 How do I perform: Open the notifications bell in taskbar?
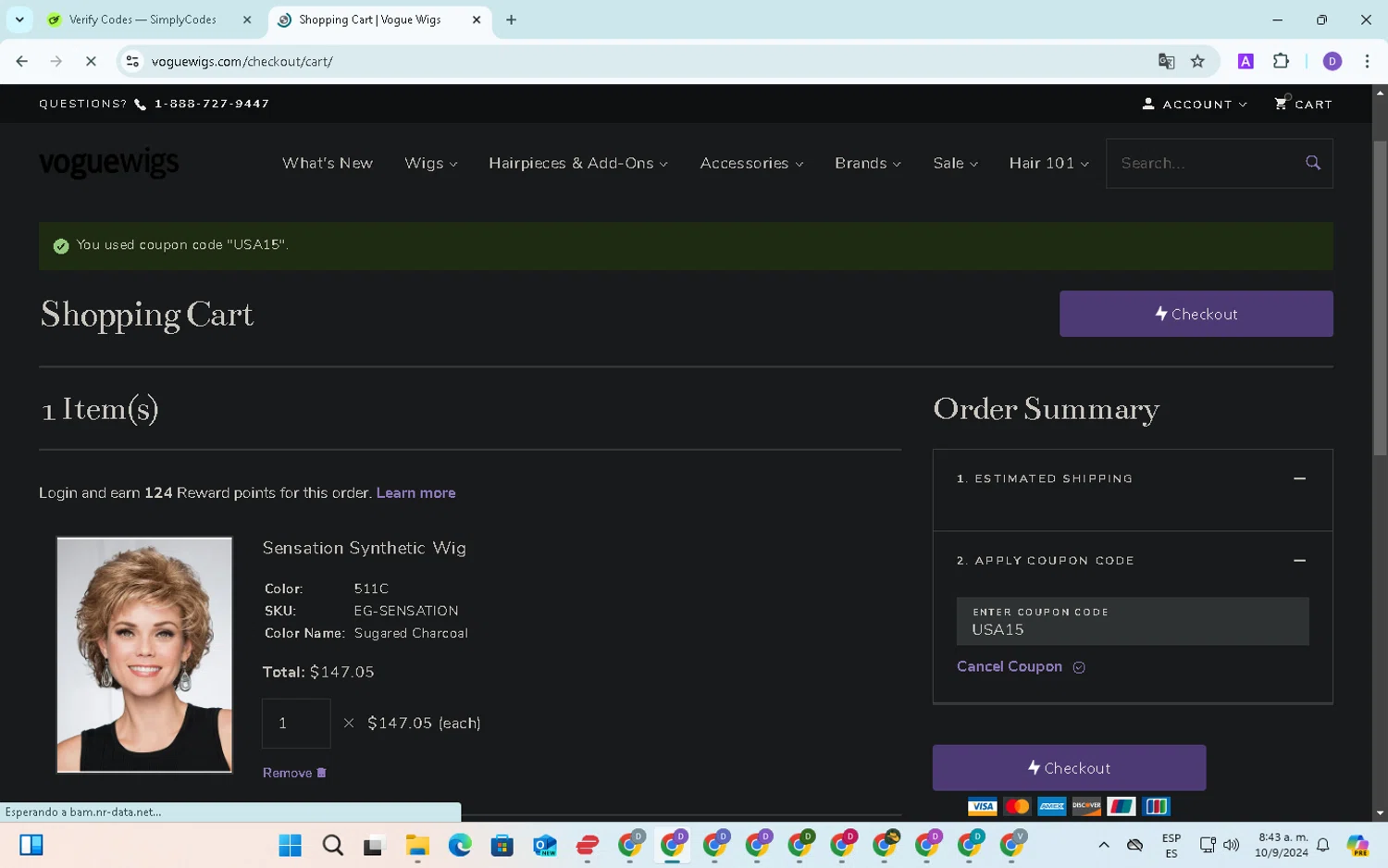[x=1323, y=845]
